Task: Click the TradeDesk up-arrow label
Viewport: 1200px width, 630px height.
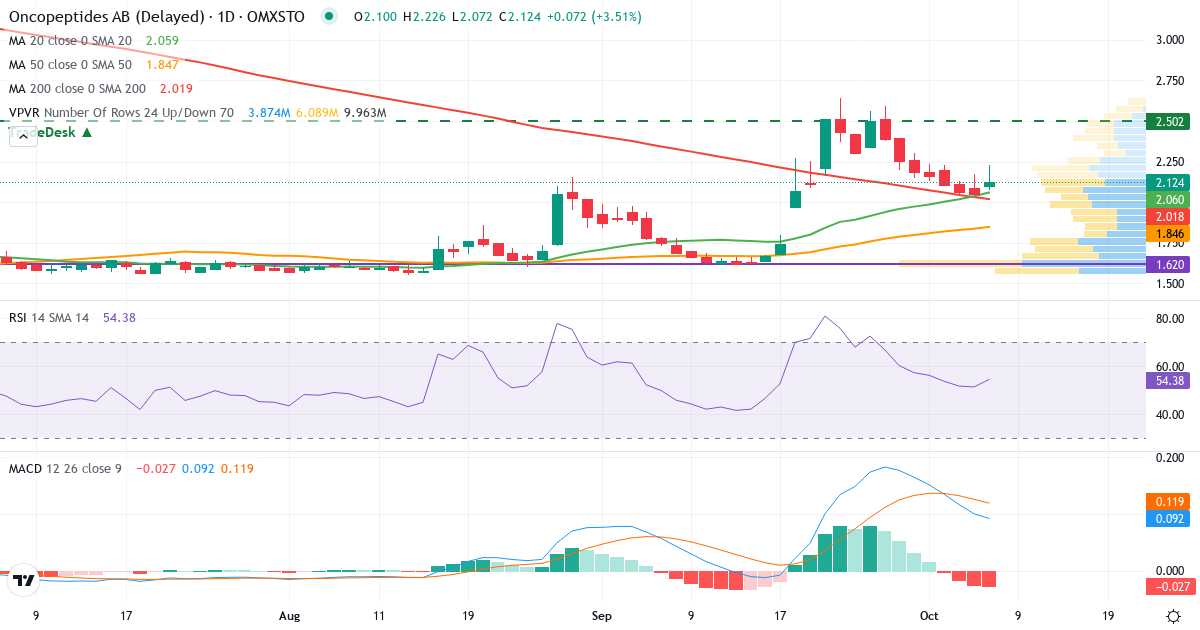Action: coord(51,132)
